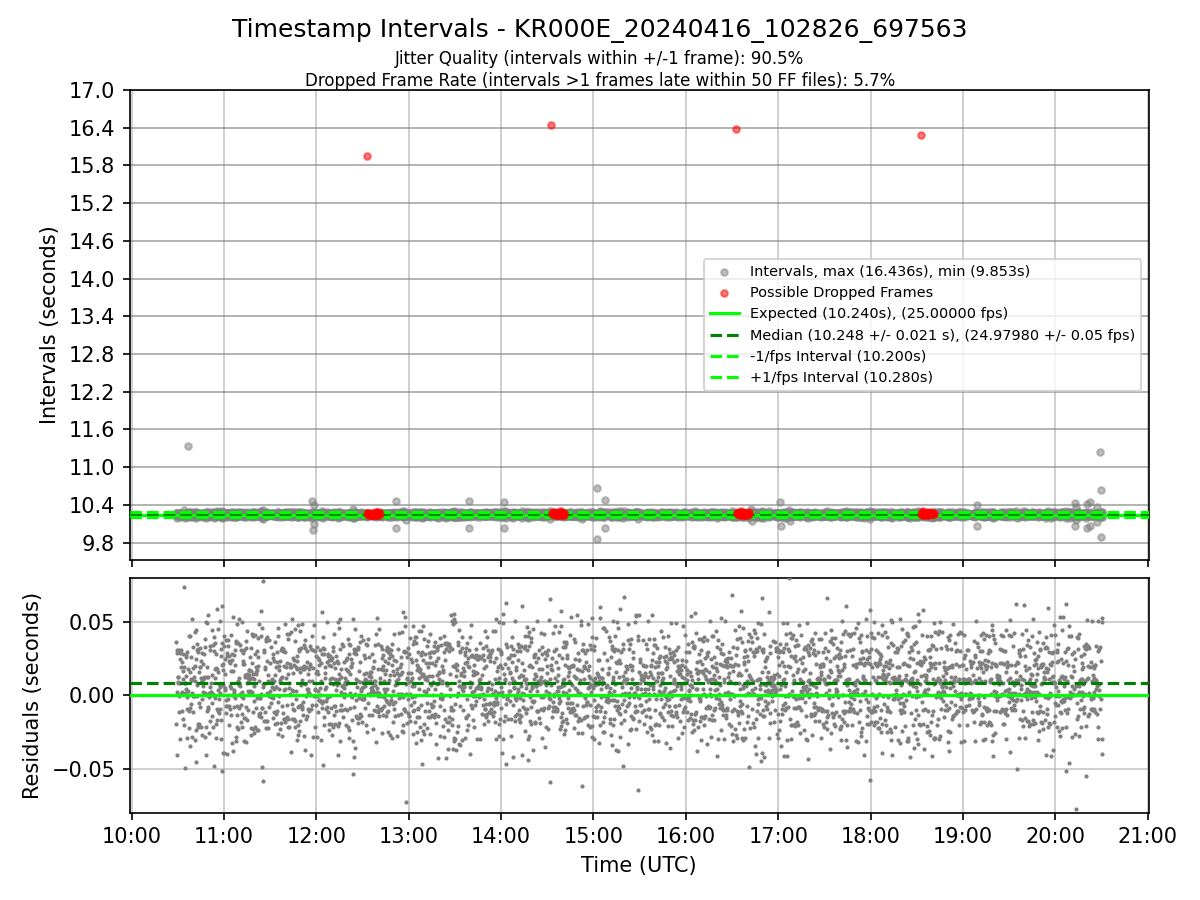Click the '20:00' x-axis tick label

[x=1055, y=837]
